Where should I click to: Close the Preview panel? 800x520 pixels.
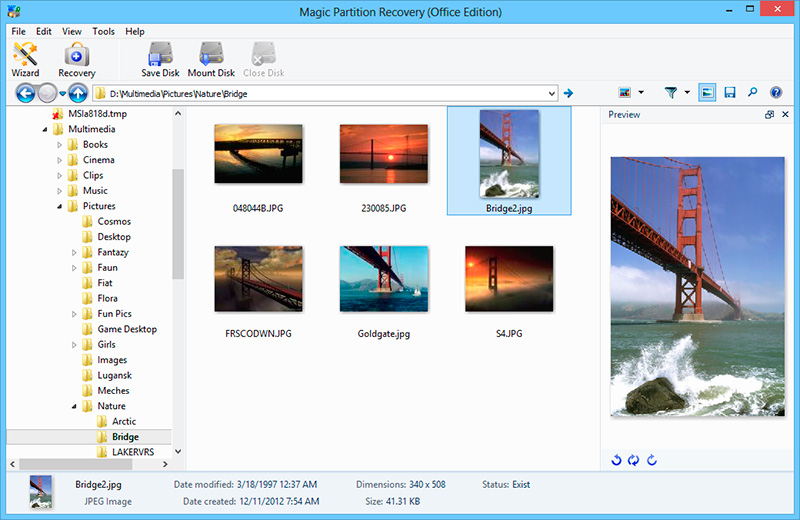(x=785, y=114)
